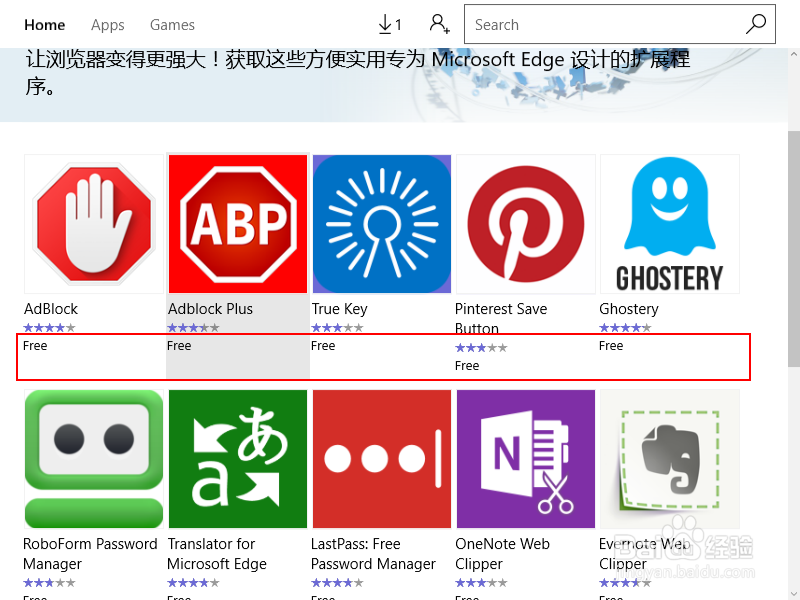800x600 pixels.
Task: Click the vertical scrollbar thumb
Action: [794, 248]
